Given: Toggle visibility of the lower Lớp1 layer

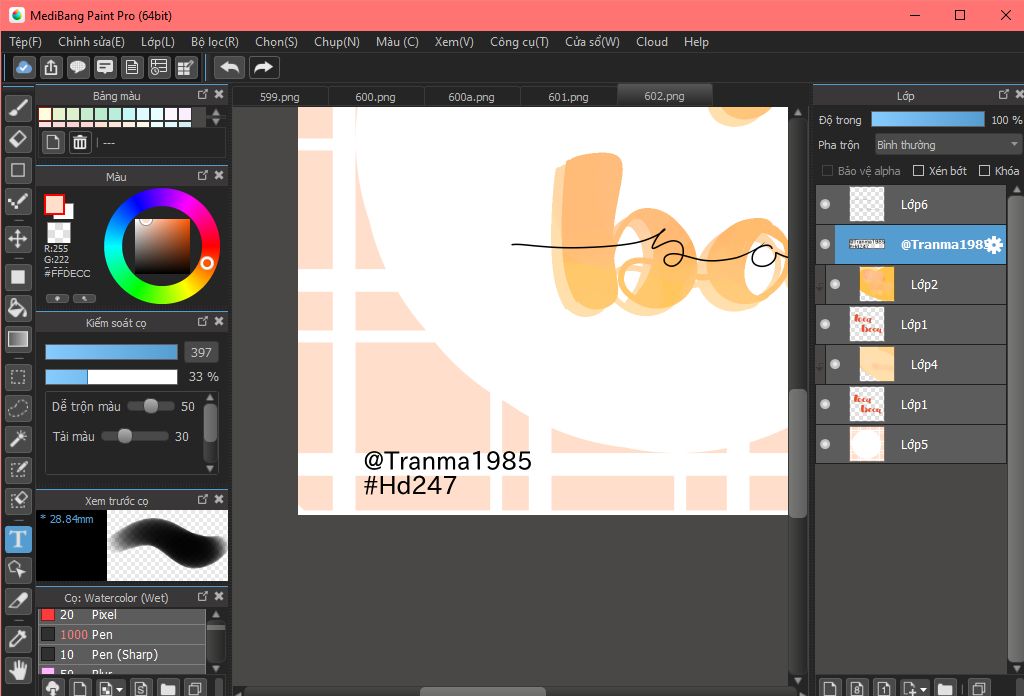Looking at the screenshot, I should point(825,404).
